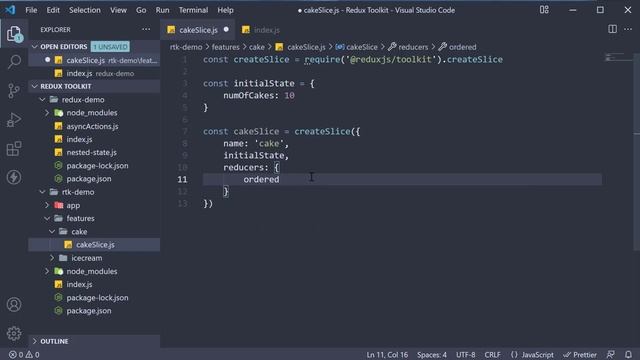The image size is (640, 360).
Task: Open the Accounts menu icon
Action: (14, 304)
